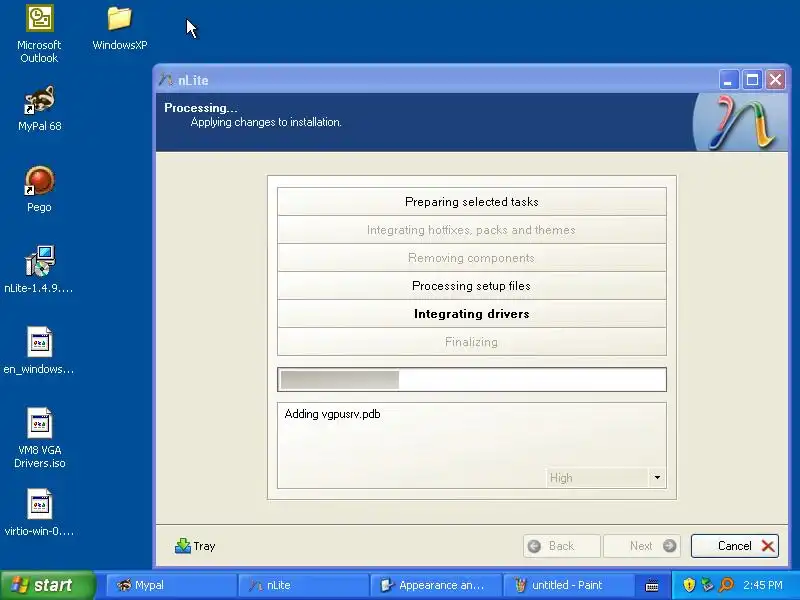Click the nLite logo in header banner
This screenshot has width=800, height=600.
tap(741, 122)
